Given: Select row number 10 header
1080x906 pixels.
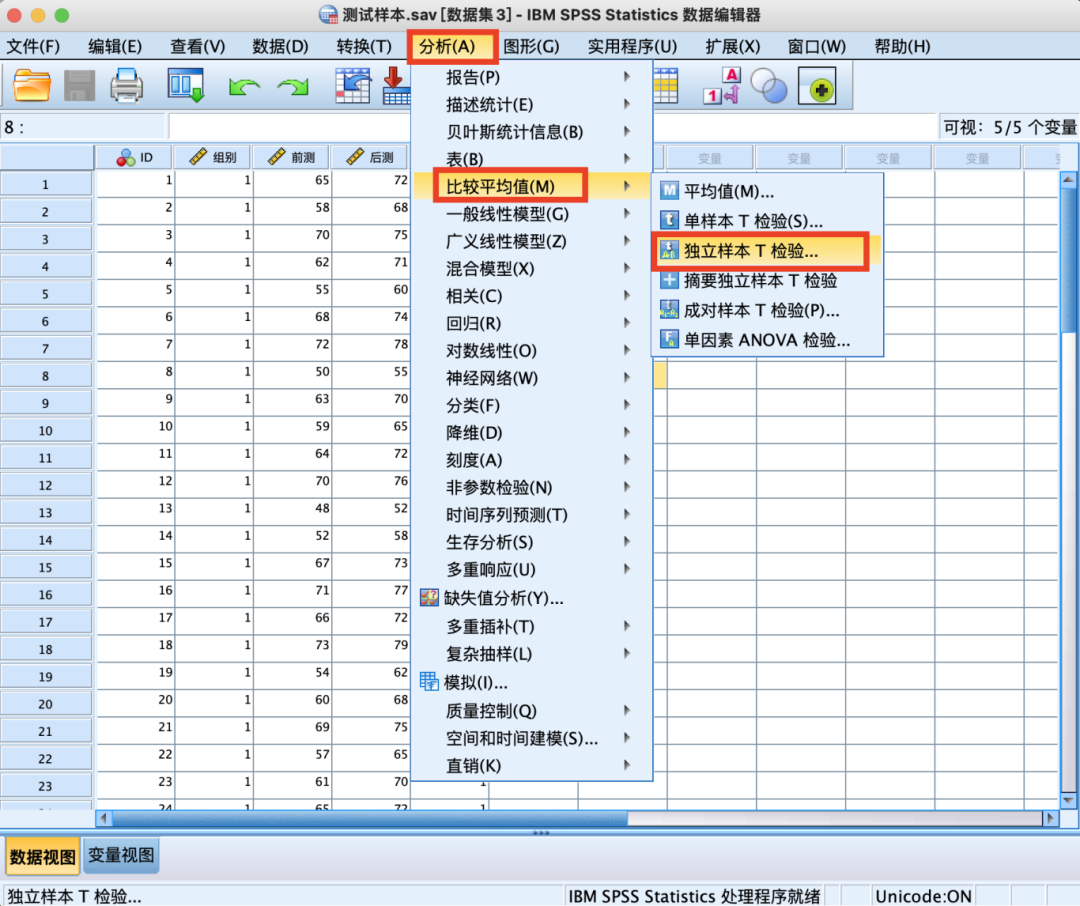Looking at the screenshot, I should [46, 431].
